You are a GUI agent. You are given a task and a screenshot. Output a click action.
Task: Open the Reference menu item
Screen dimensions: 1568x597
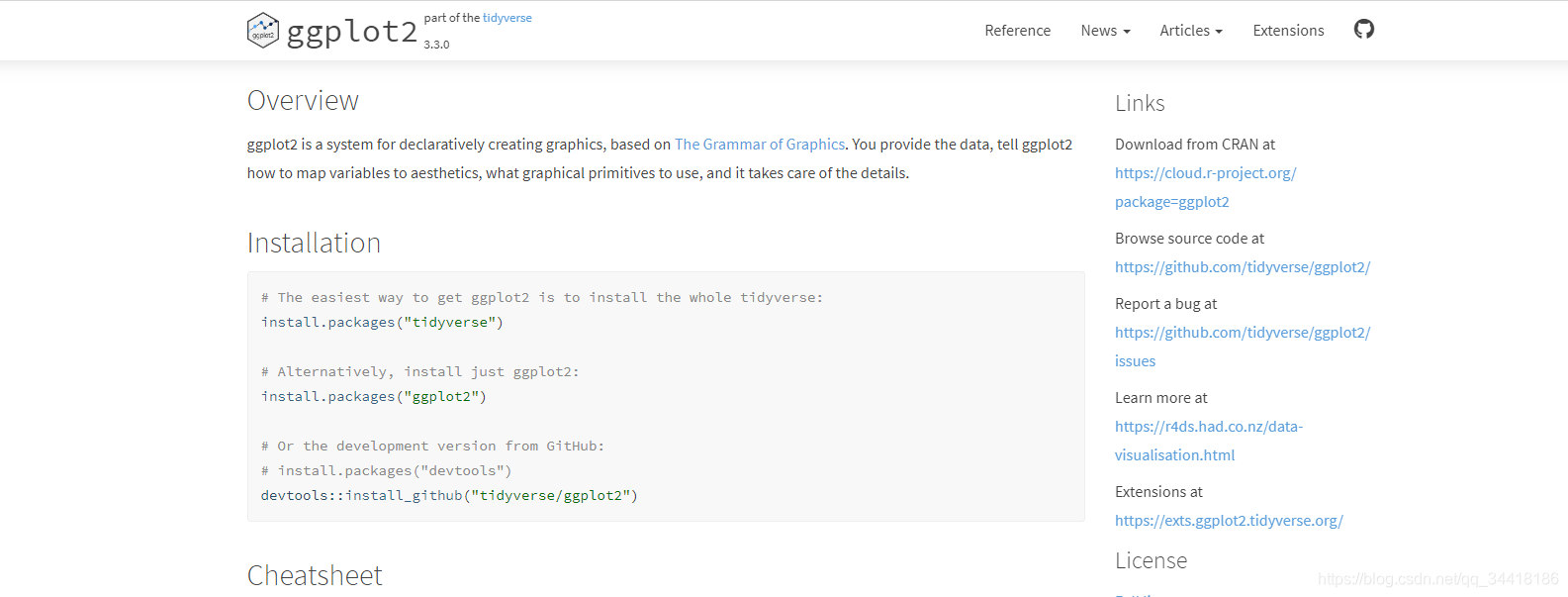[x=1017, y=31]
